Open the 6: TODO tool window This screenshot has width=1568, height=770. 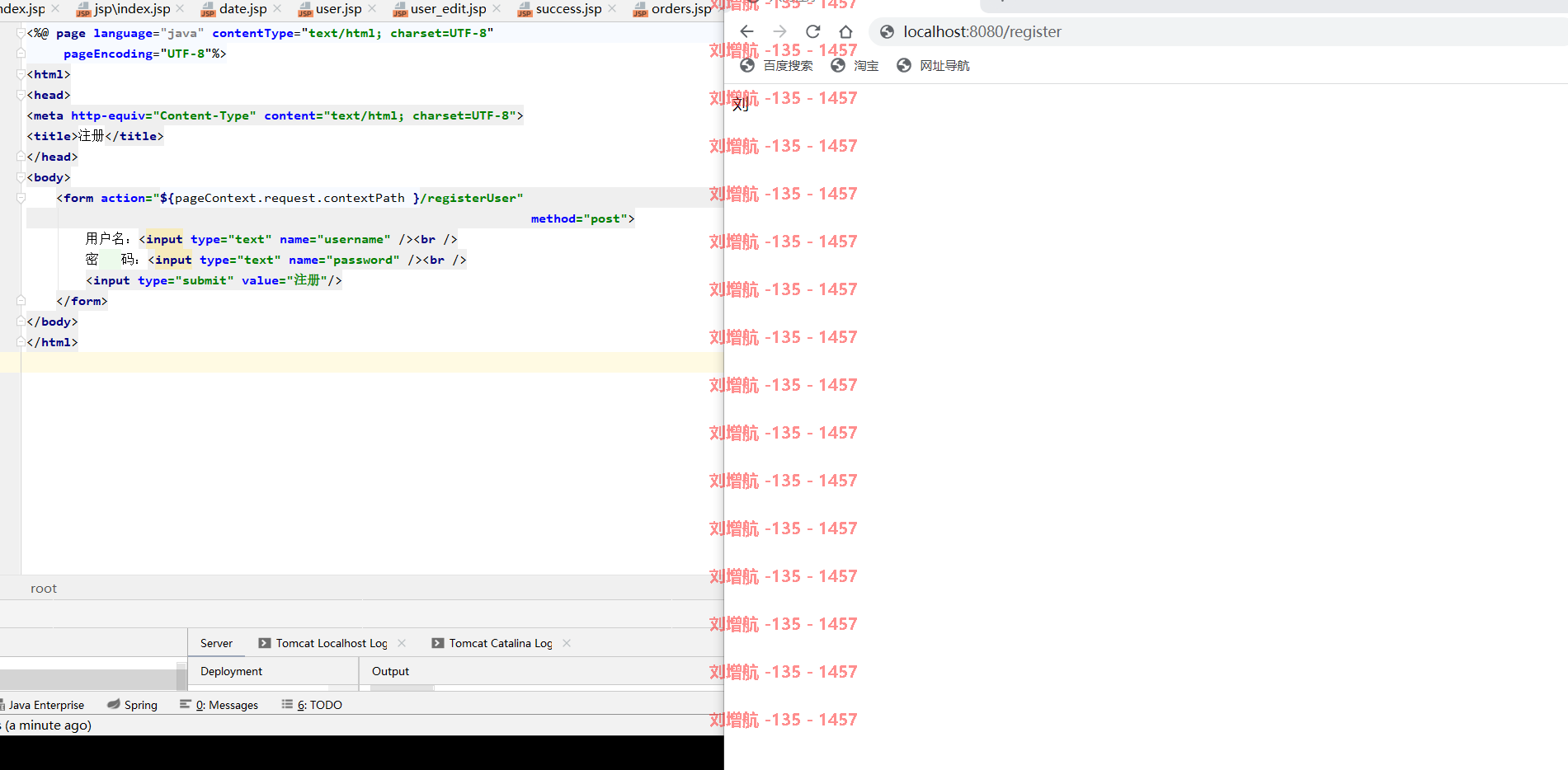tap(312, 705)
